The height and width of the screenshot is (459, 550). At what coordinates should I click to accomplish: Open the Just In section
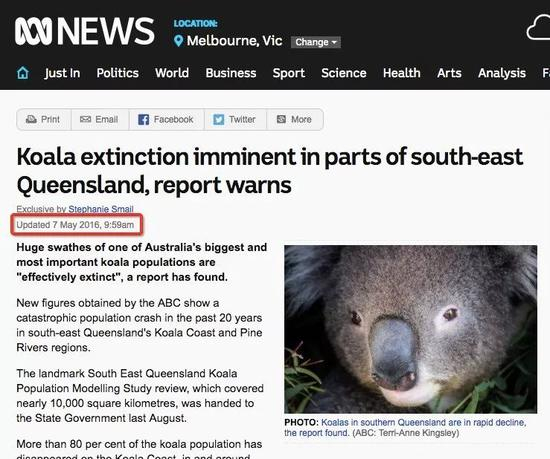pos(62,73)
